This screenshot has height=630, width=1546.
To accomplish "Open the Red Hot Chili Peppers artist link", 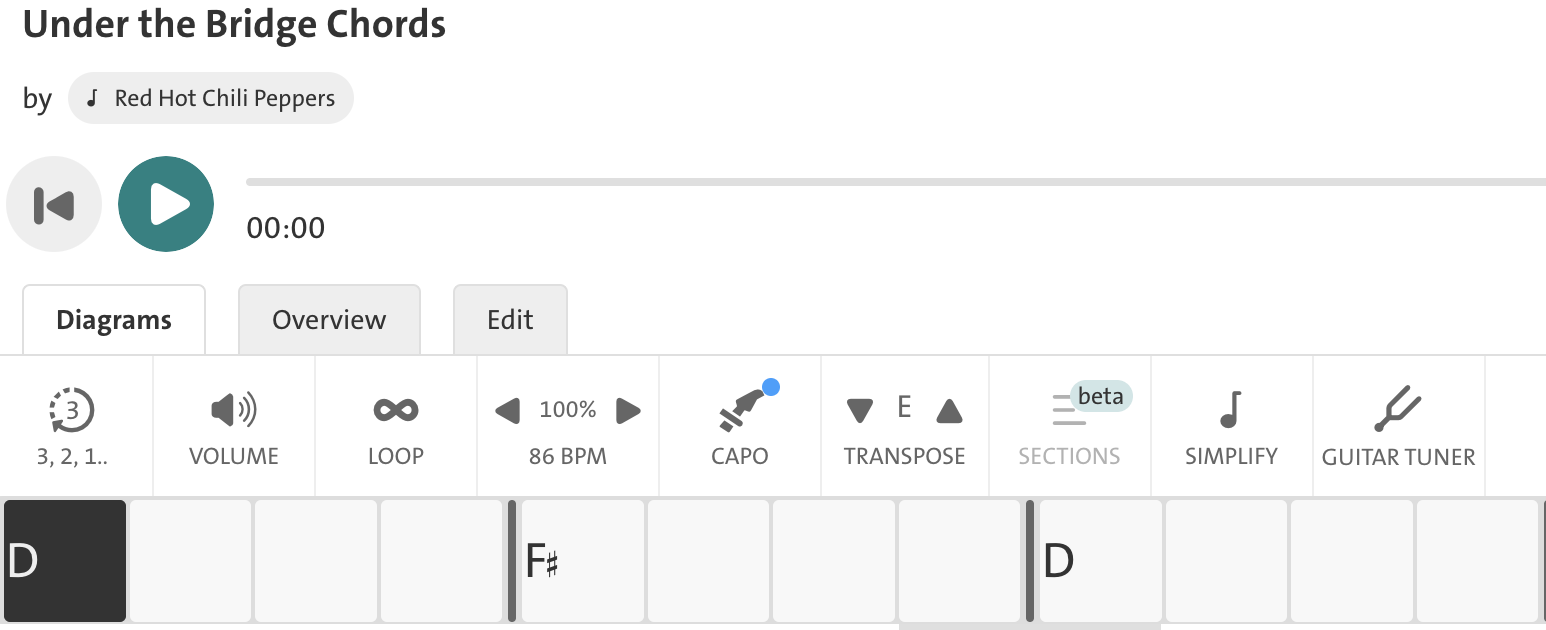I will click(x=211, y=98).
